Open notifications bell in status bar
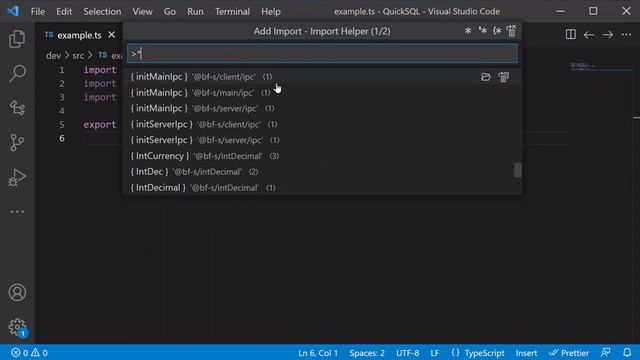Image resolution: width=640 pixels, height=360 pixels. (x=627, y=352)
